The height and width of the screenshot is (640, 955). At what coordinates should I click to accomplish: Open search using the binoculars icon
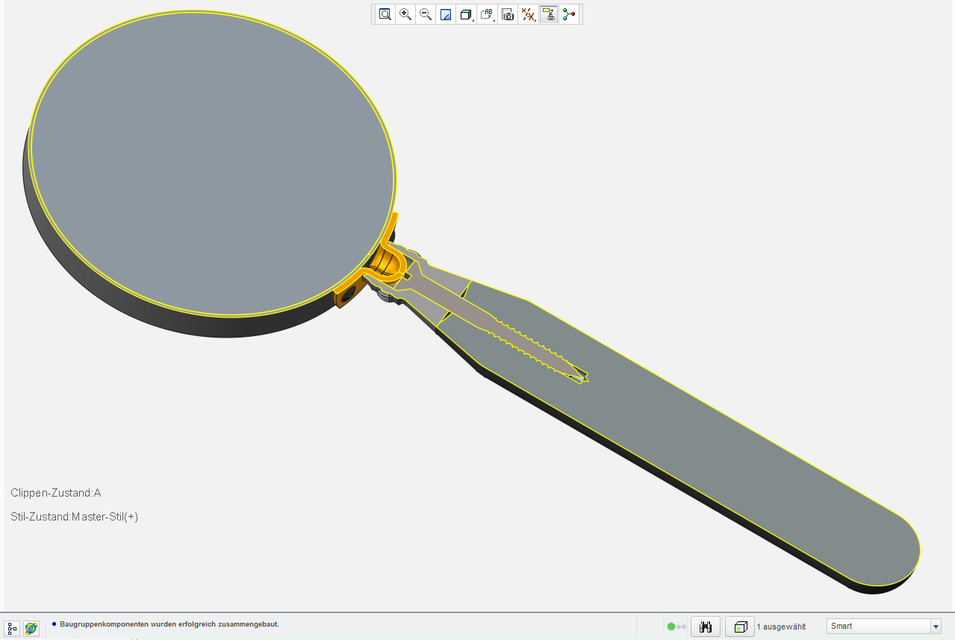[705, 626]
